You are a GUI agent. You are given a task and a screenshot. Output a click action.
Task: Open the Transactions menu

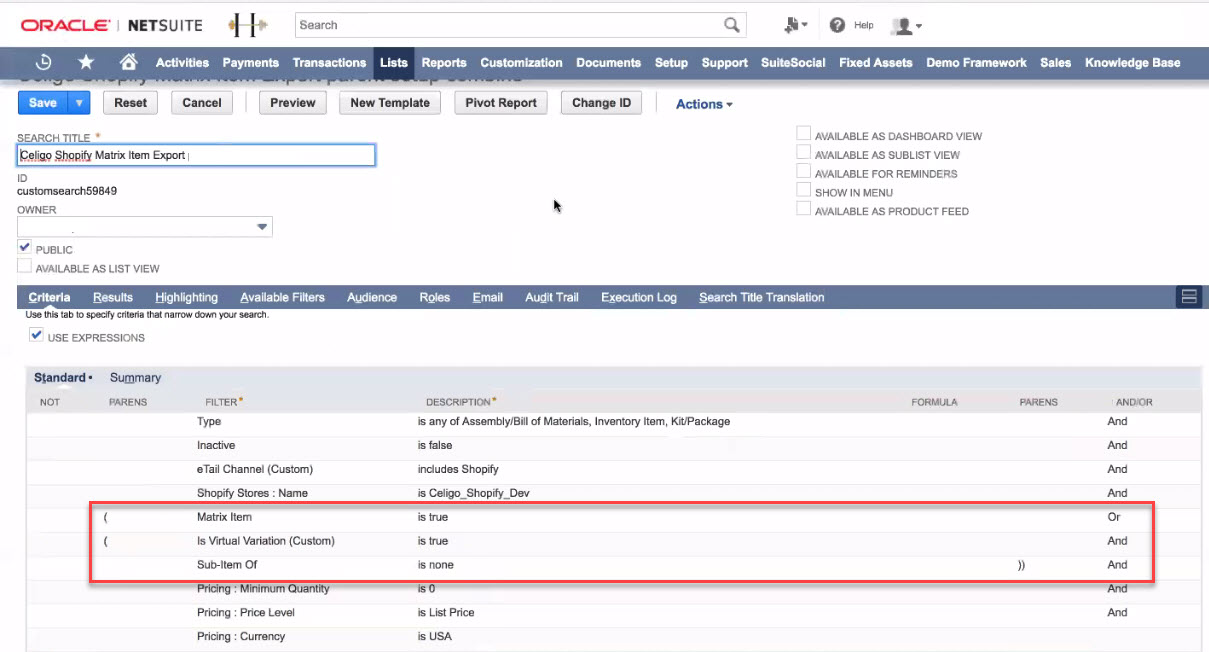329,62
